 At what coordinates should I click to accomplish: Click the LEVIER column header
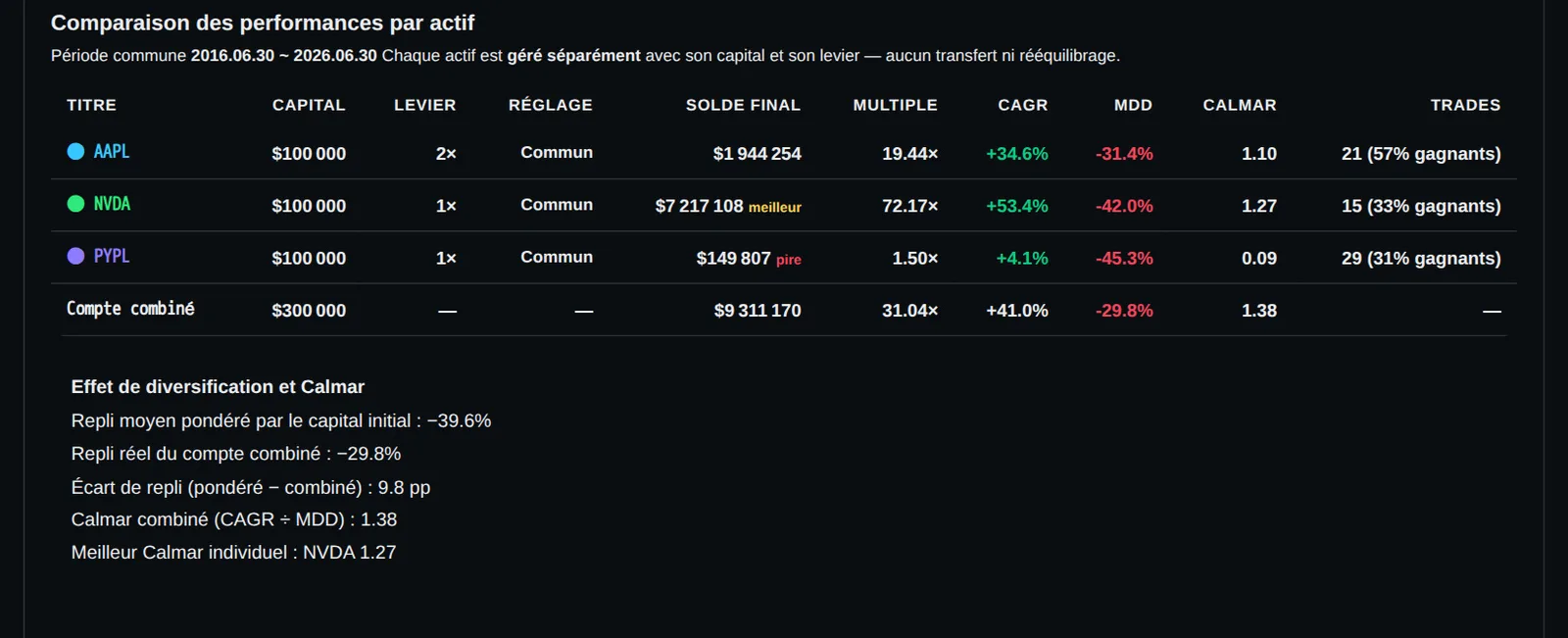[425, 105]
